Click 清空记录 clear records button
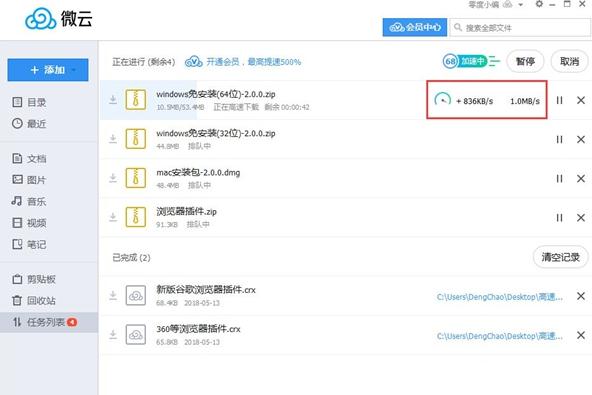This screenshot has height=395, width=592. [x=561, y=257]
